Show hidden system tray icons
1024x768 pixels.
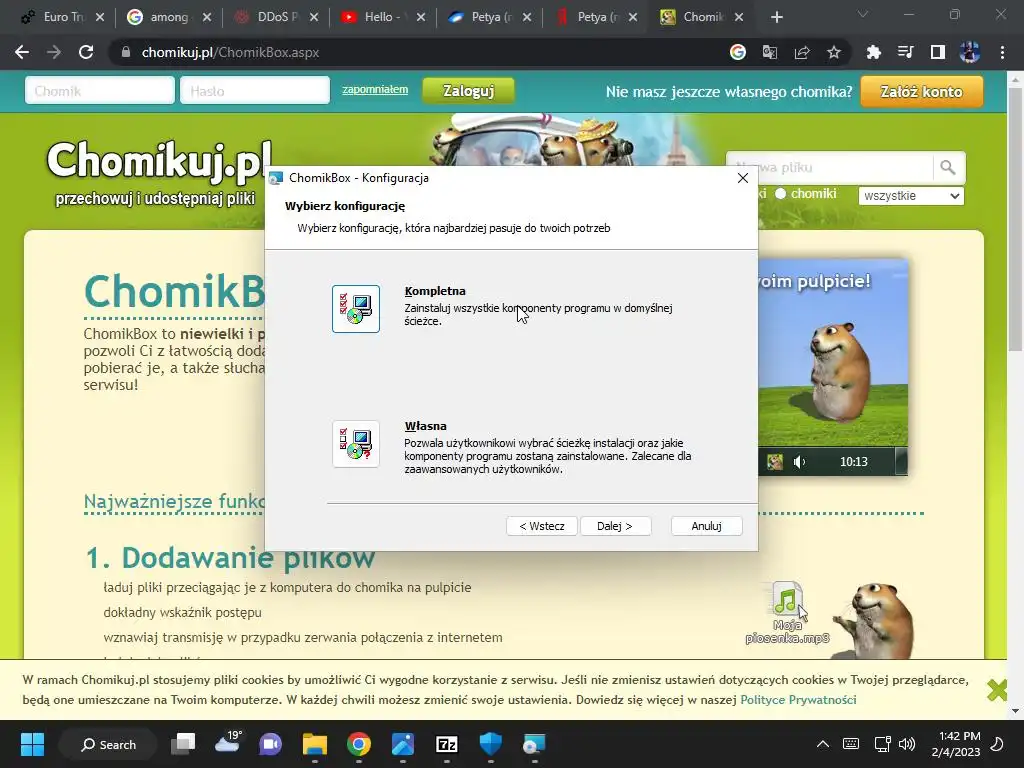(823, 744)
